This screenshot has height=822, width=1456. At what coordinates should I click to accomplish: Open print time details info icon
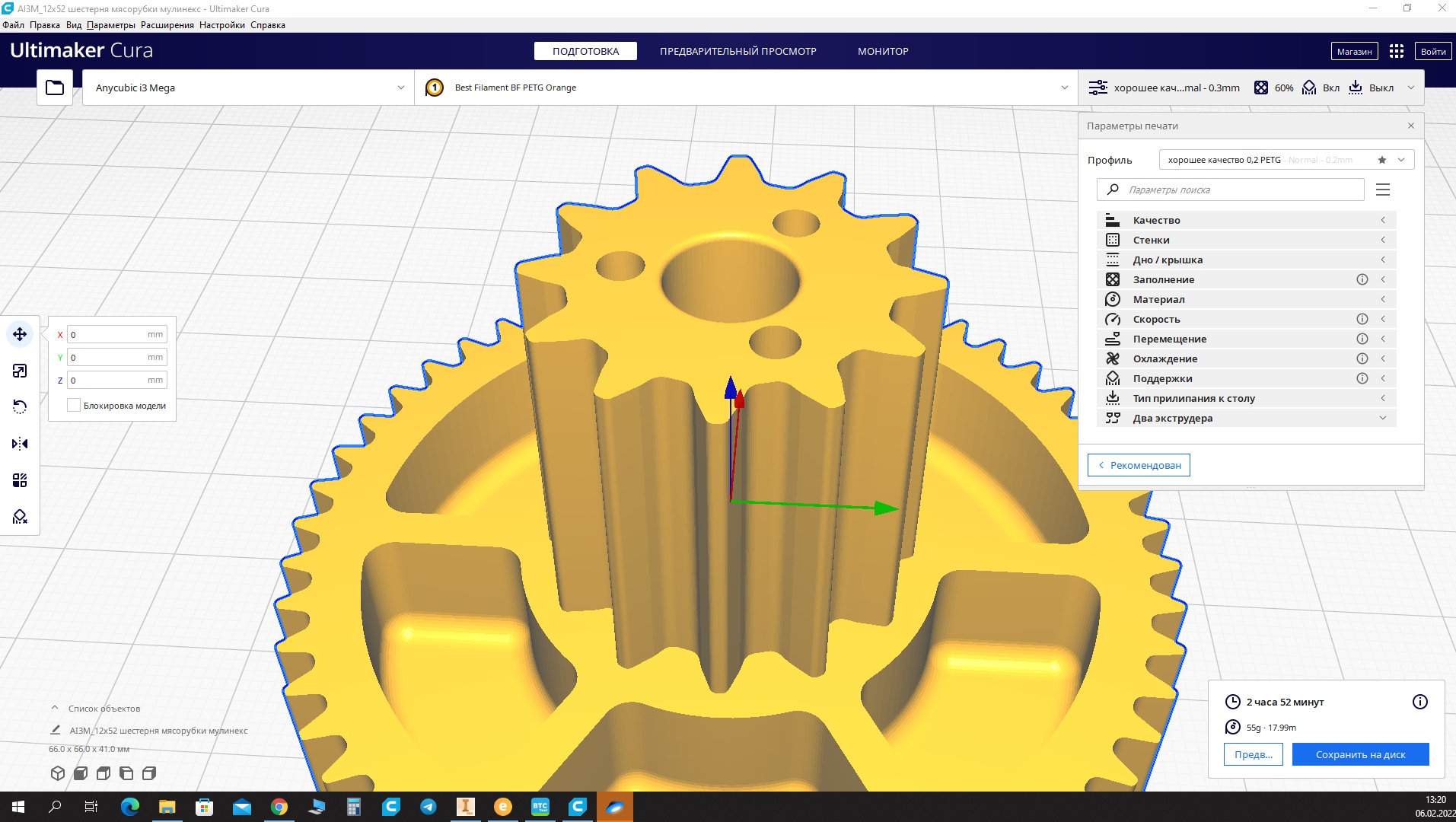[1420, 702]
